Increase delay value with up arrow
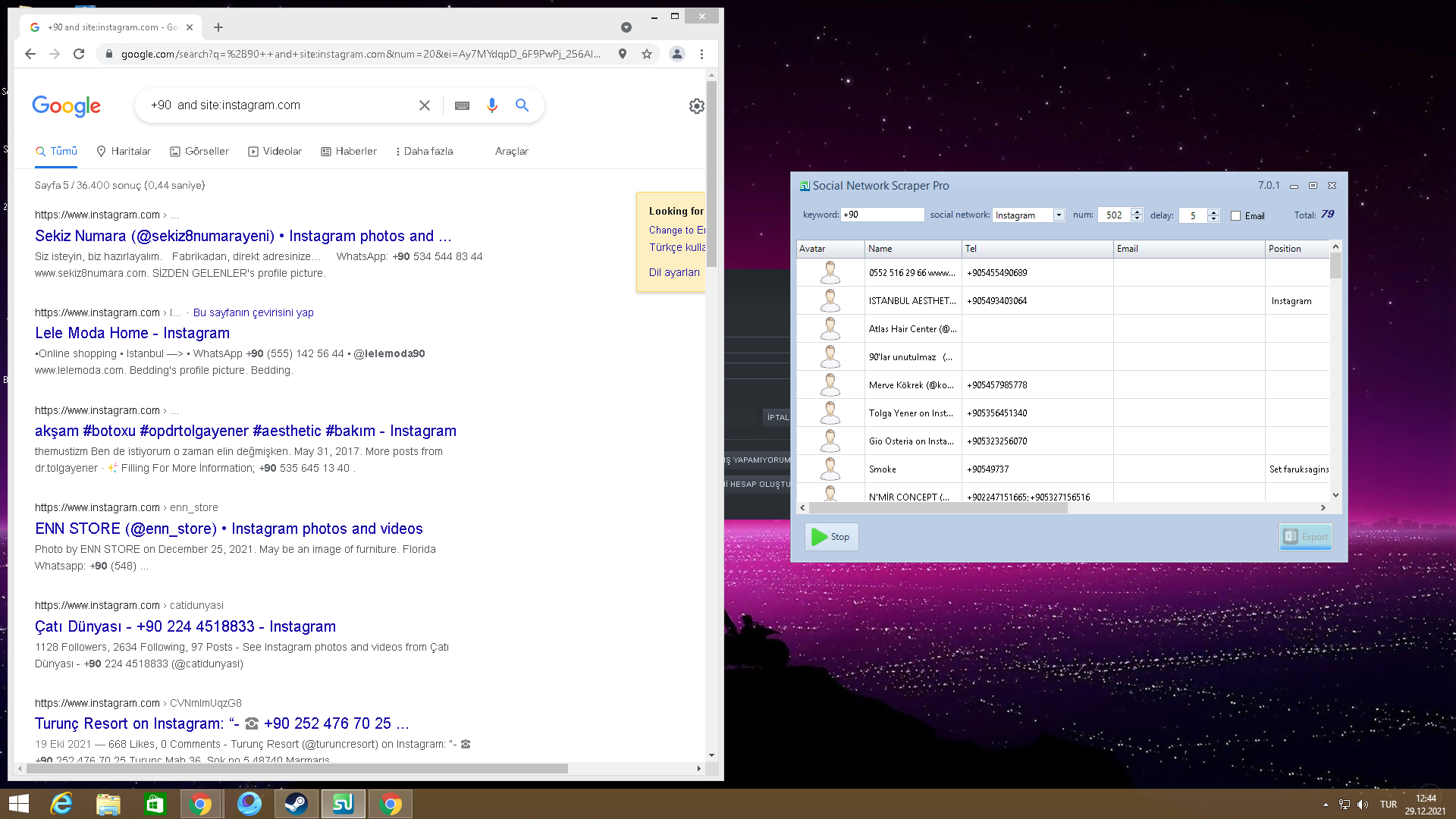 1213,212
